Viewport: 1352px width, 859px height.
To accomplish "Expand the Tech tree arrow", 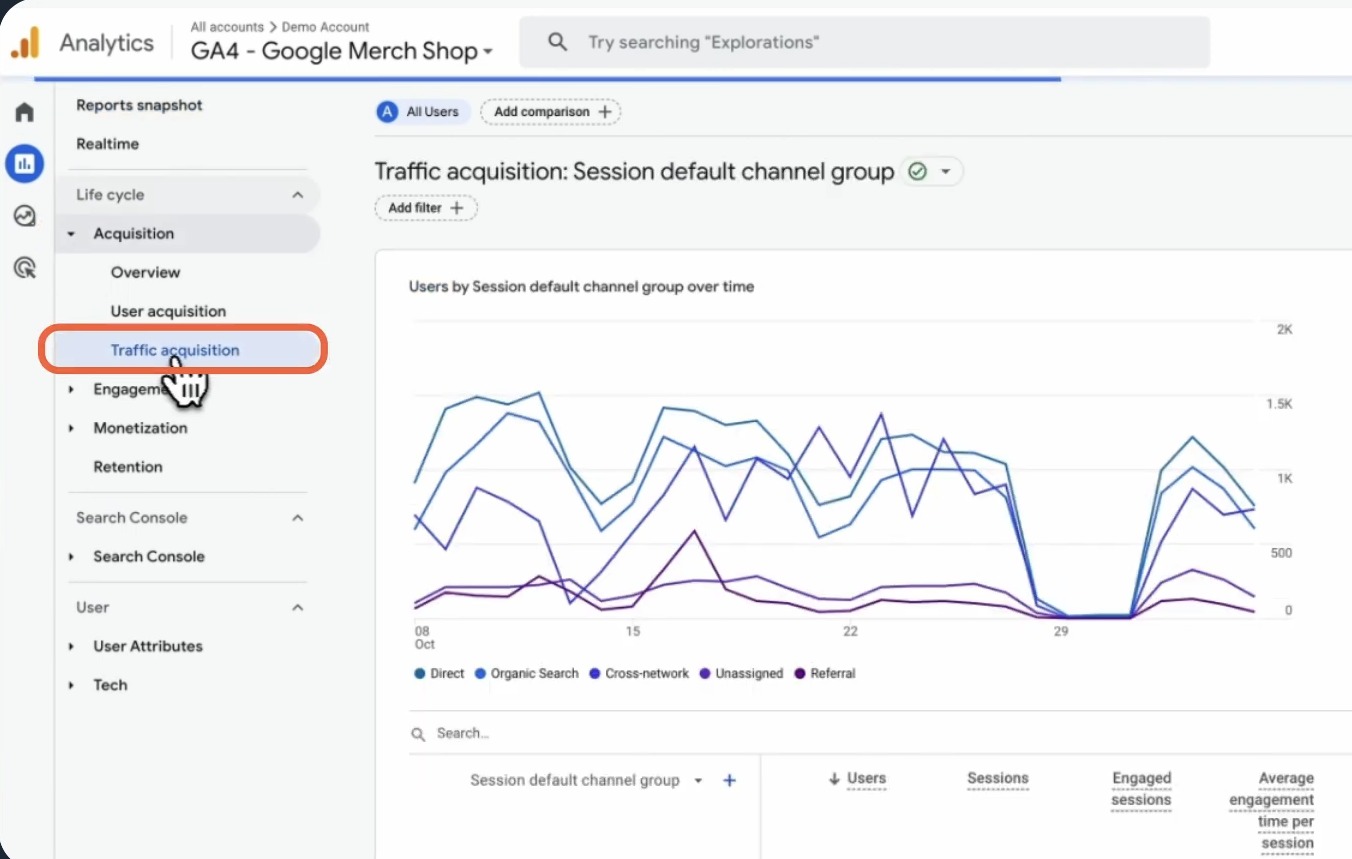I will click(71, 686).
